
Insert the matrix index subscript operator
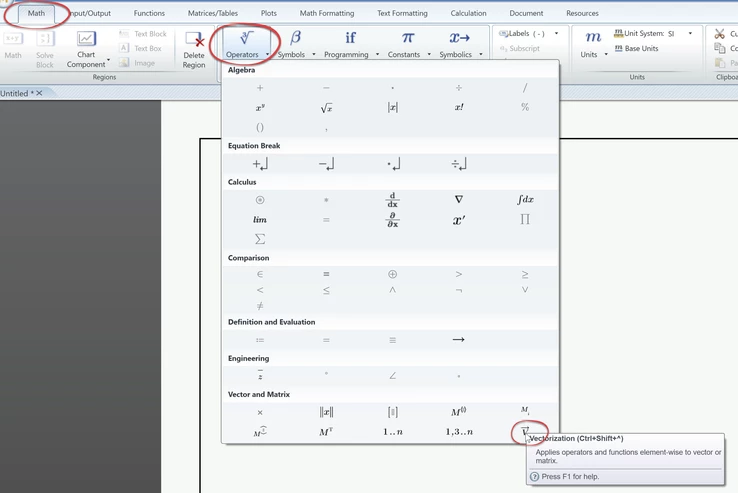pos(525,411)
